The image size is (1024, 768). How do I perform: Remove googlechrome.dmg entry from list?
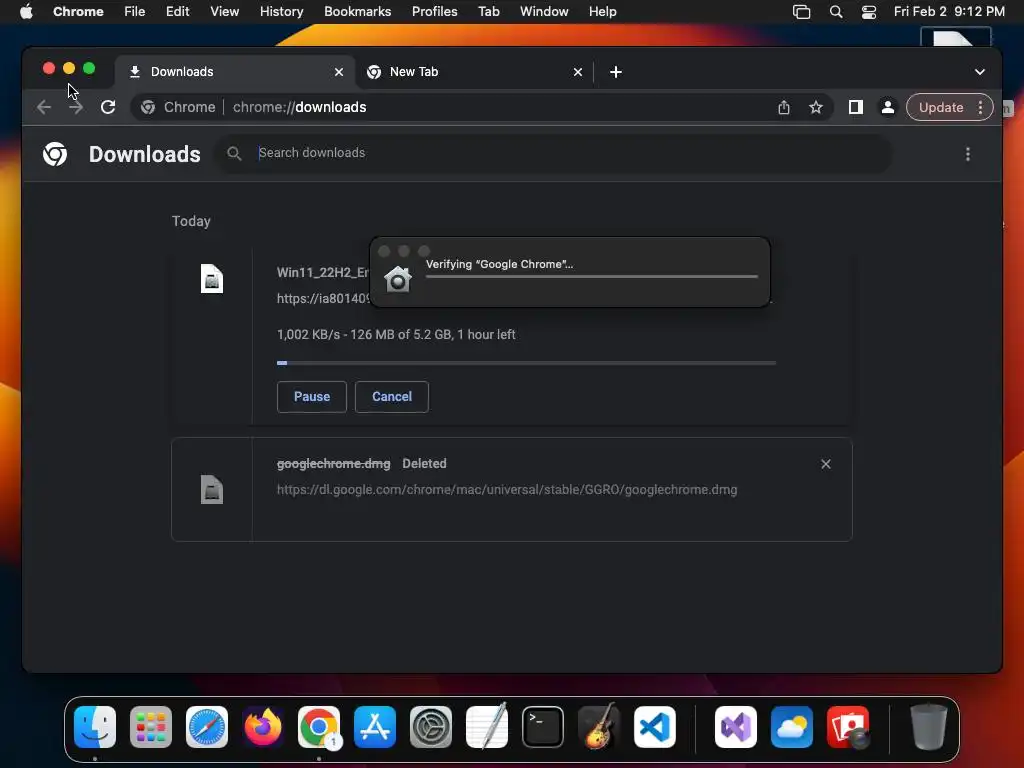click(826, 464)
